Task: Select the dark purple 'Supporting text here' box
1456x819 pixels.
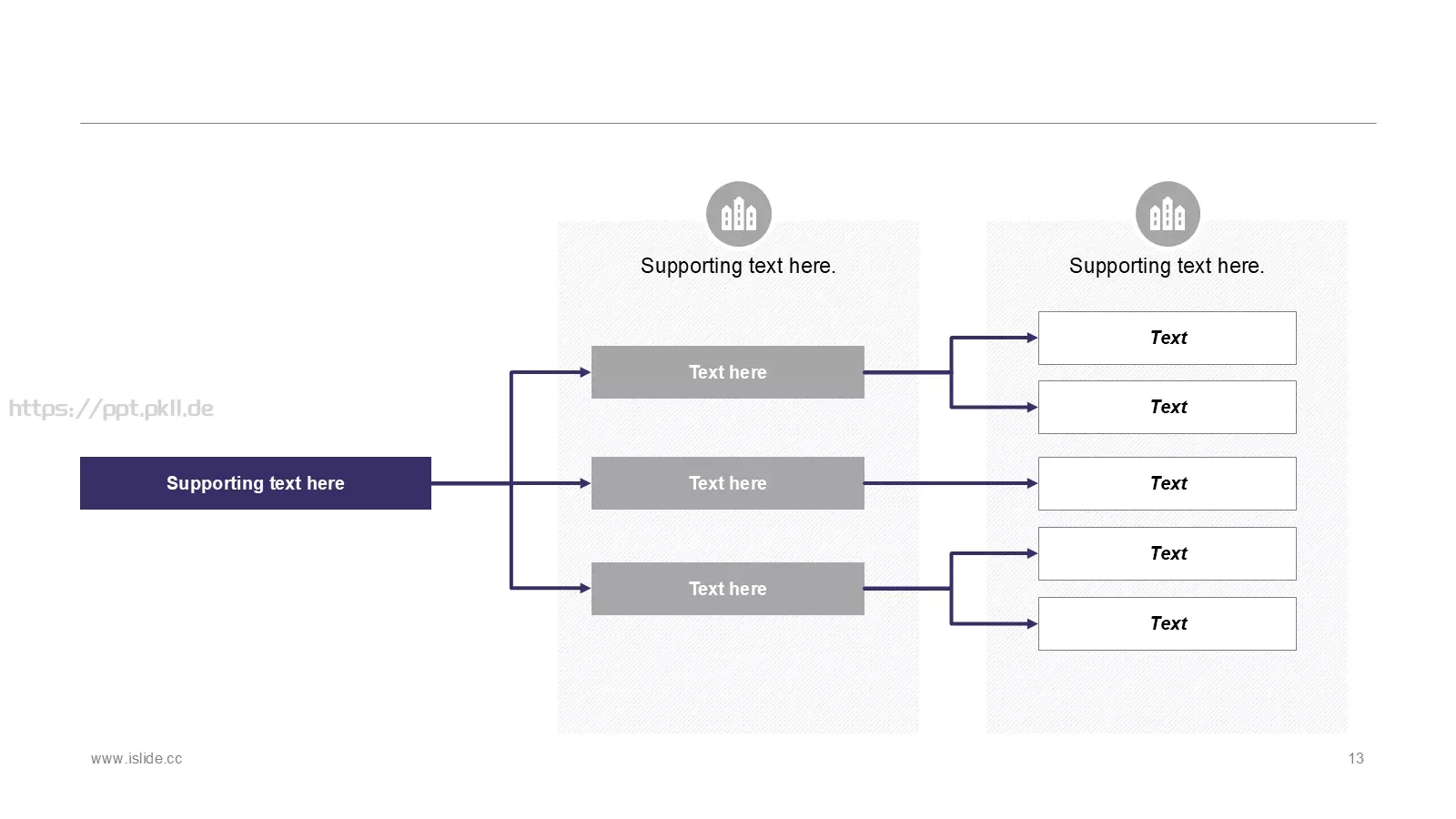Action: point(256,483)
